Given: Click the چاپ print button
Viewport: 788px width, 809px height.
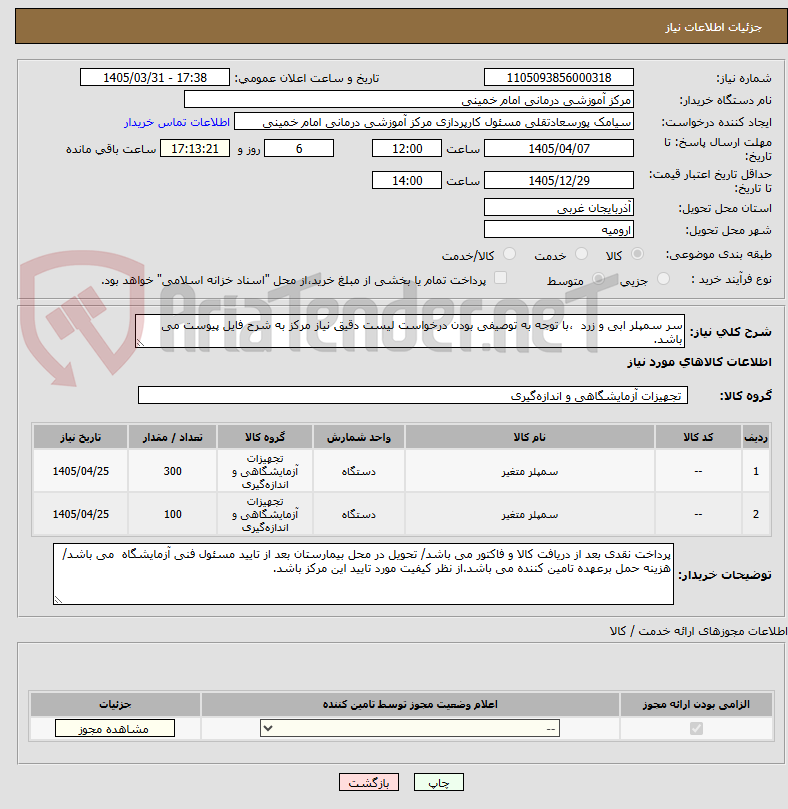Looking at the screenshot, I should (439, 782).
